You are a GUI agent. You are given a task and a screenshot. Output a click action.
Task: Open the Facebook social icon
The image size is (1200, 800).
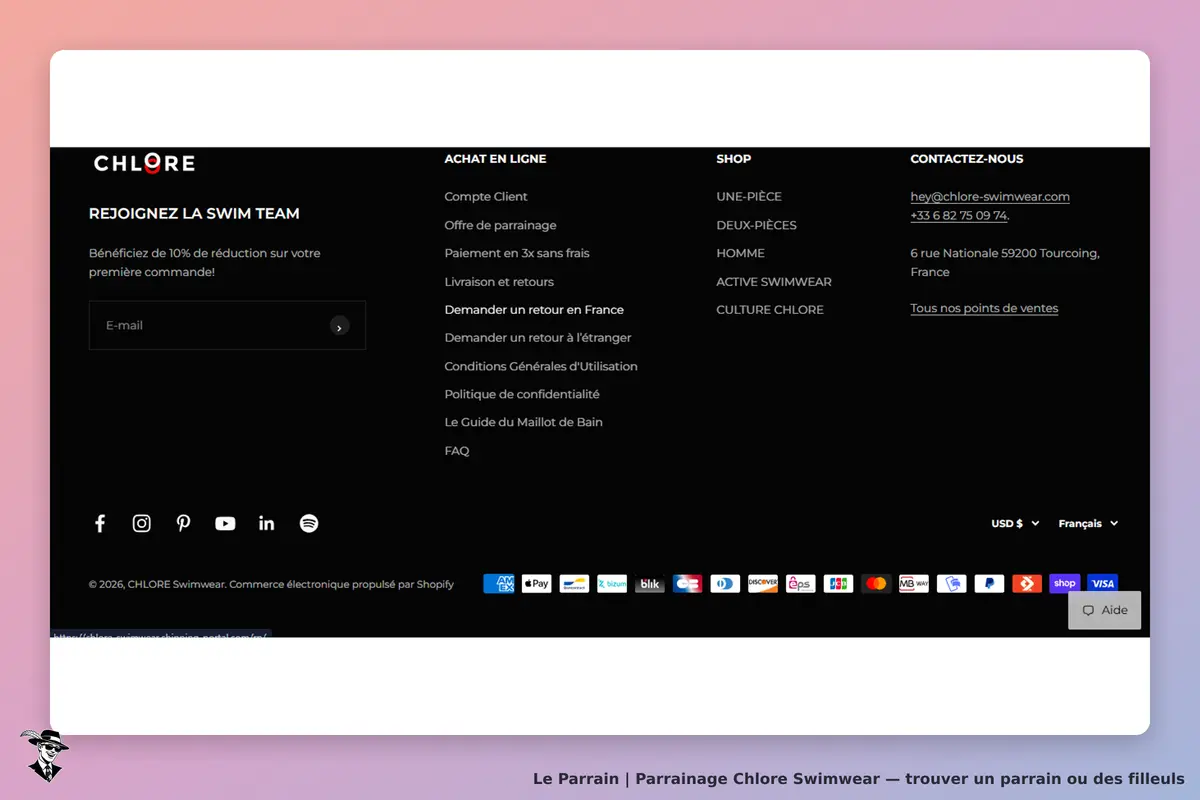[x=100, y=523]
